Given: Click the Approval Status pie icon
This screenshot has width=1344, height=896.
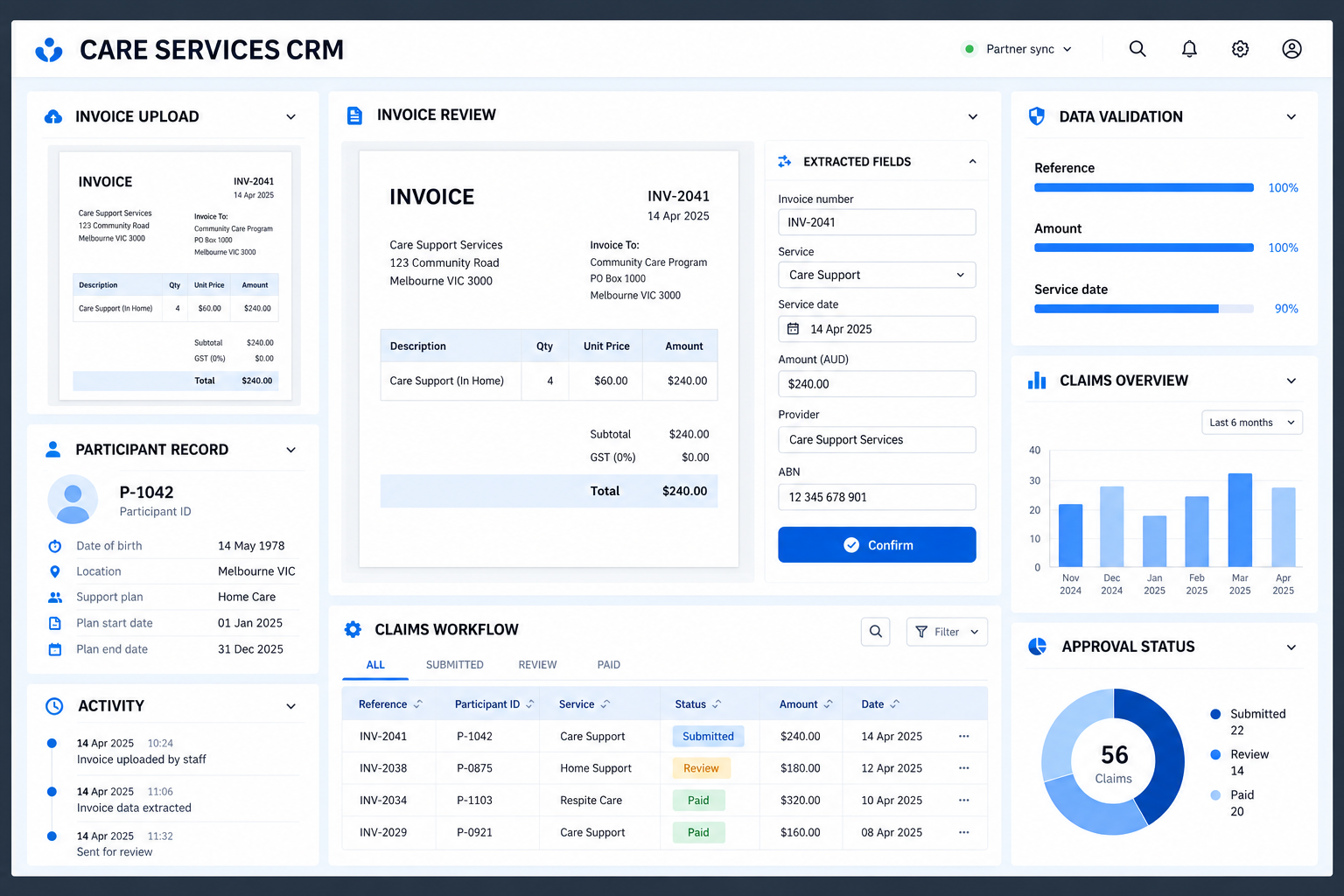Looking at the screenshot, I should point(1038,647).
